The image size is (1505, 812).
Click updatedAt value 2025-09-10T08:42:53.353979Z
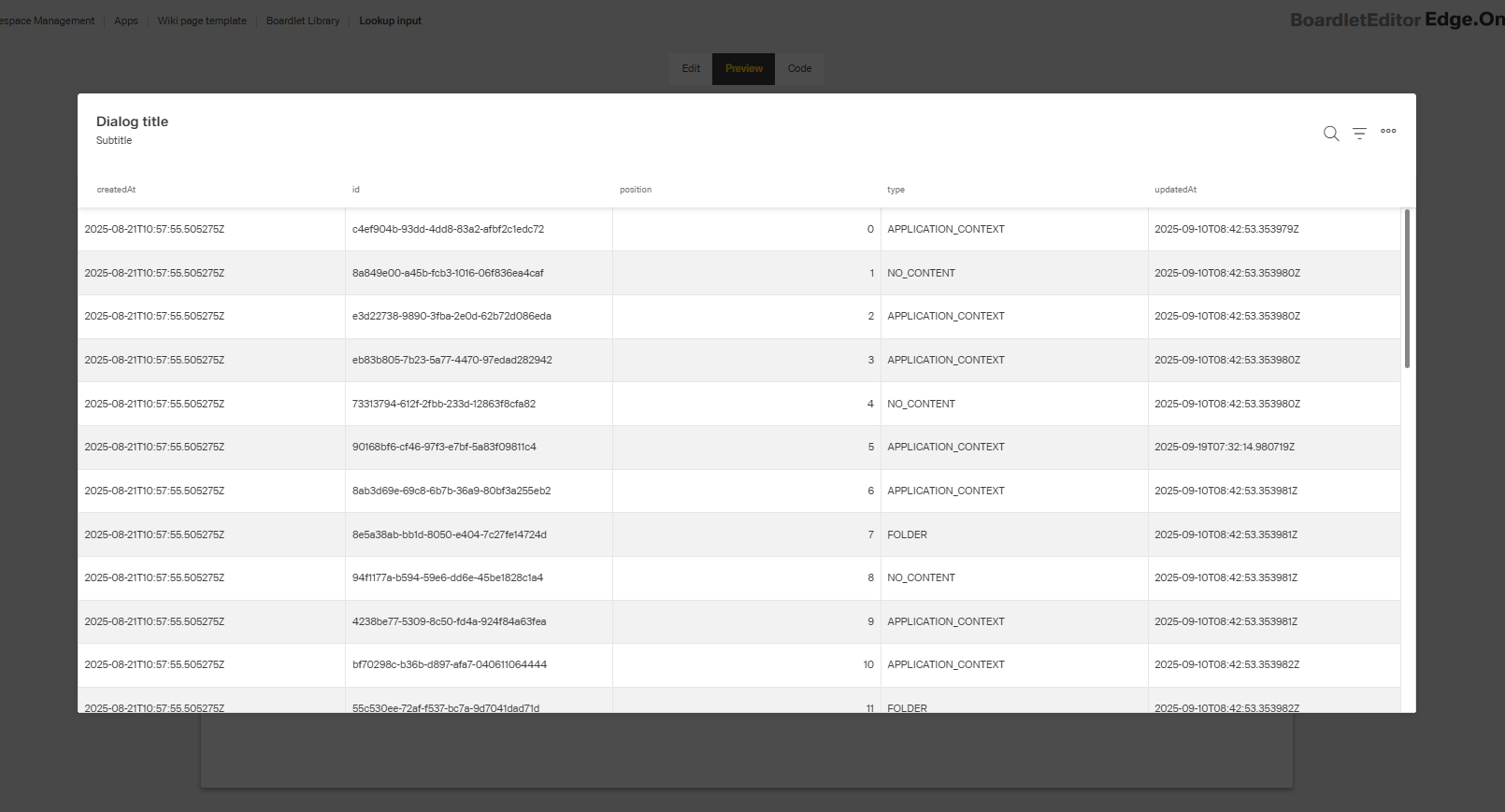click(x=1226, y=229)
